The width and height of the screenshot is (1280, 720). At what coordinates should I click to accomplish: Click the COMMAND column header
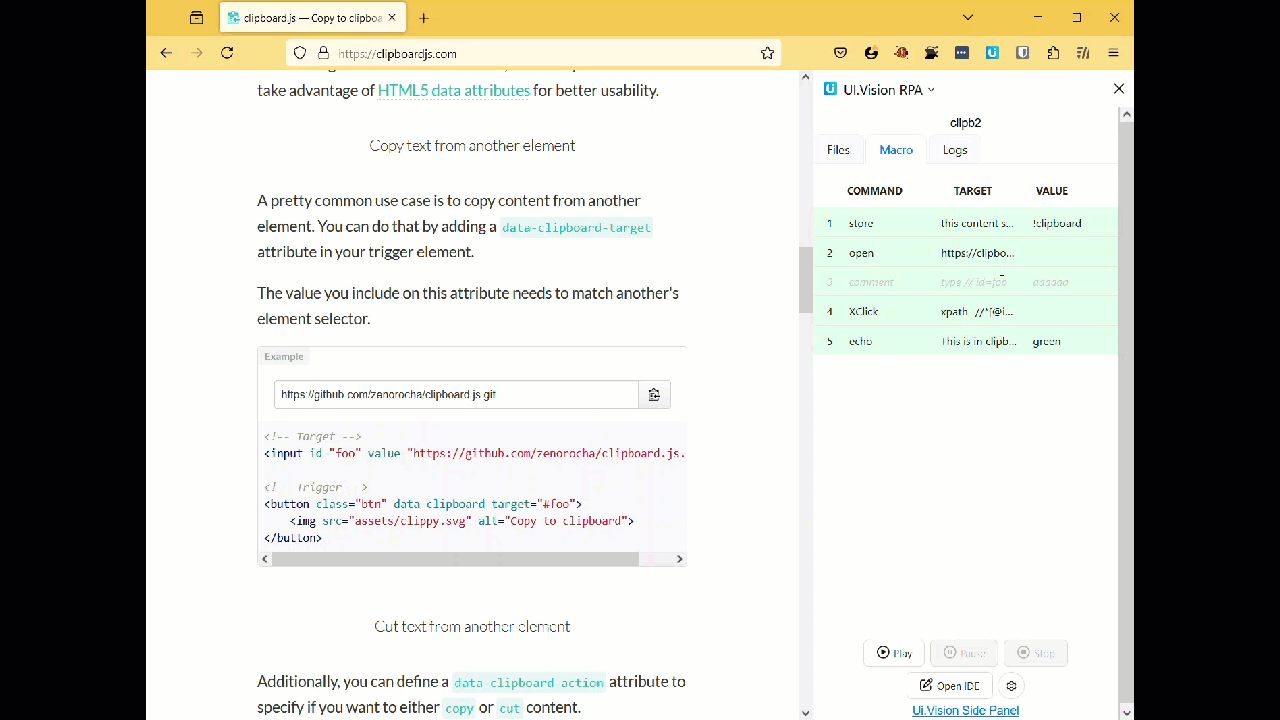coord(875,191)
